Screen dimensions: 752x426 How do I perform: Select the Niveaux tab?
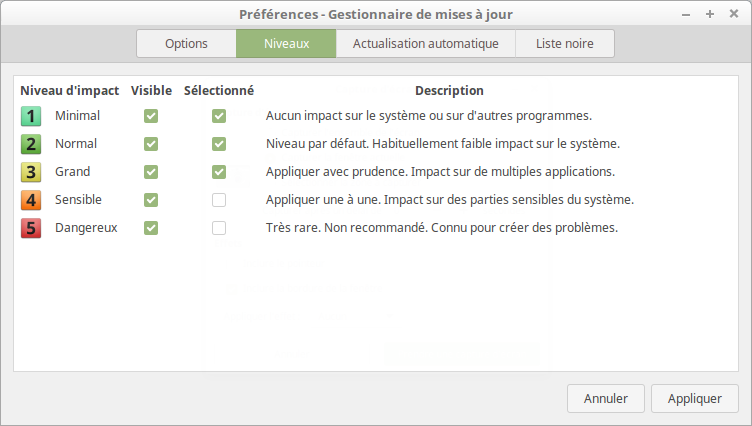(286, 44)
